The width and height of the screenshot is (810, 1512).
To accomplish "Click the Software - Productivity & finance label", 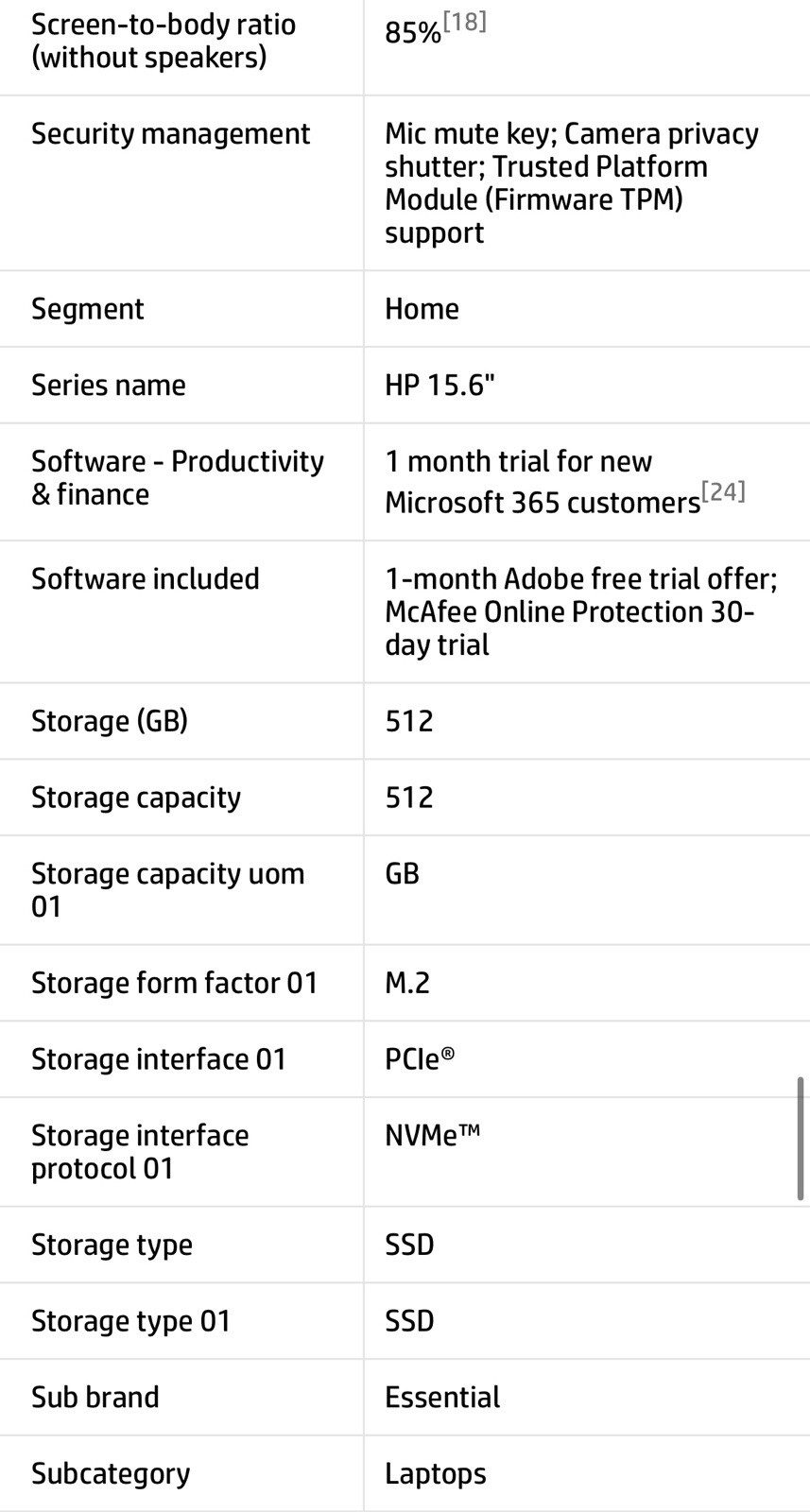I will [177, 478].
